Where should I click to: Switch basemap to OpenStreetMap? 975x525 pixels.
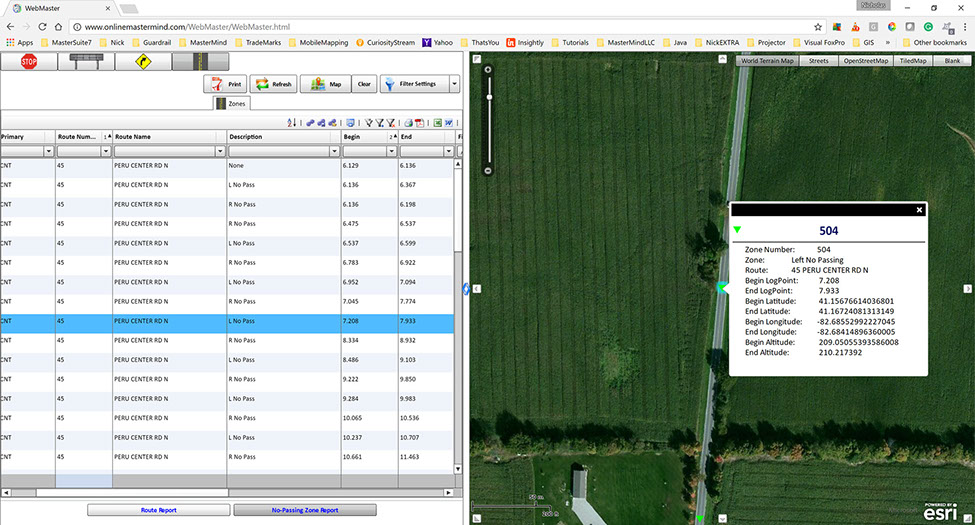point(866,61)
